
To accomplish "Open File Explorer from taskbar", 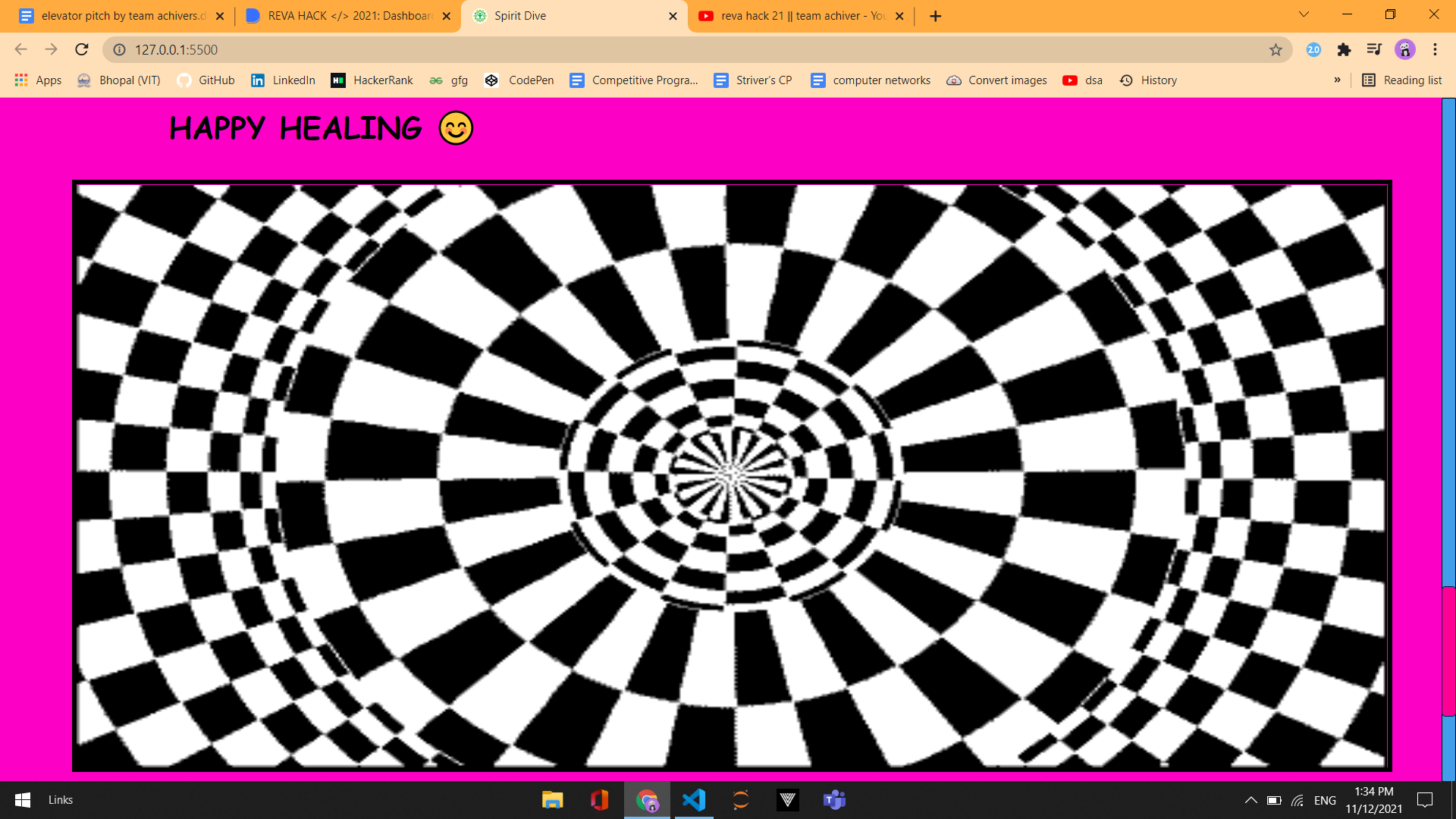I will [x=552, y=799].
